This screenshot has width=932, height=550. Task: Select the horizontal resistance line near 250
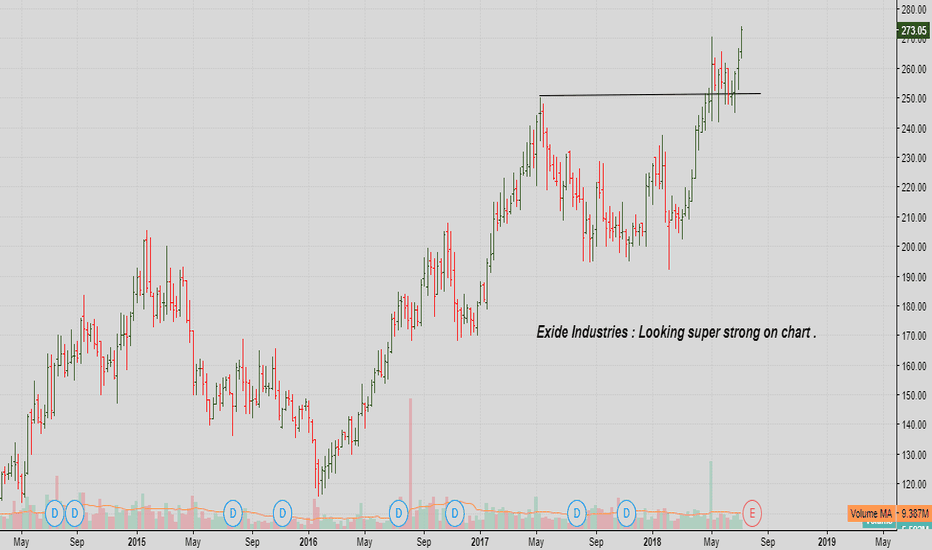point(650,94)
